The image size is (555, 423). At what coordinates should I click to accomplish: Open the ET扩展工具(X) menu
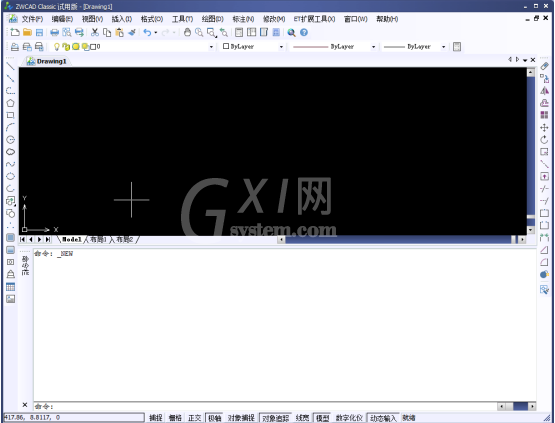(x=314, y=19)
